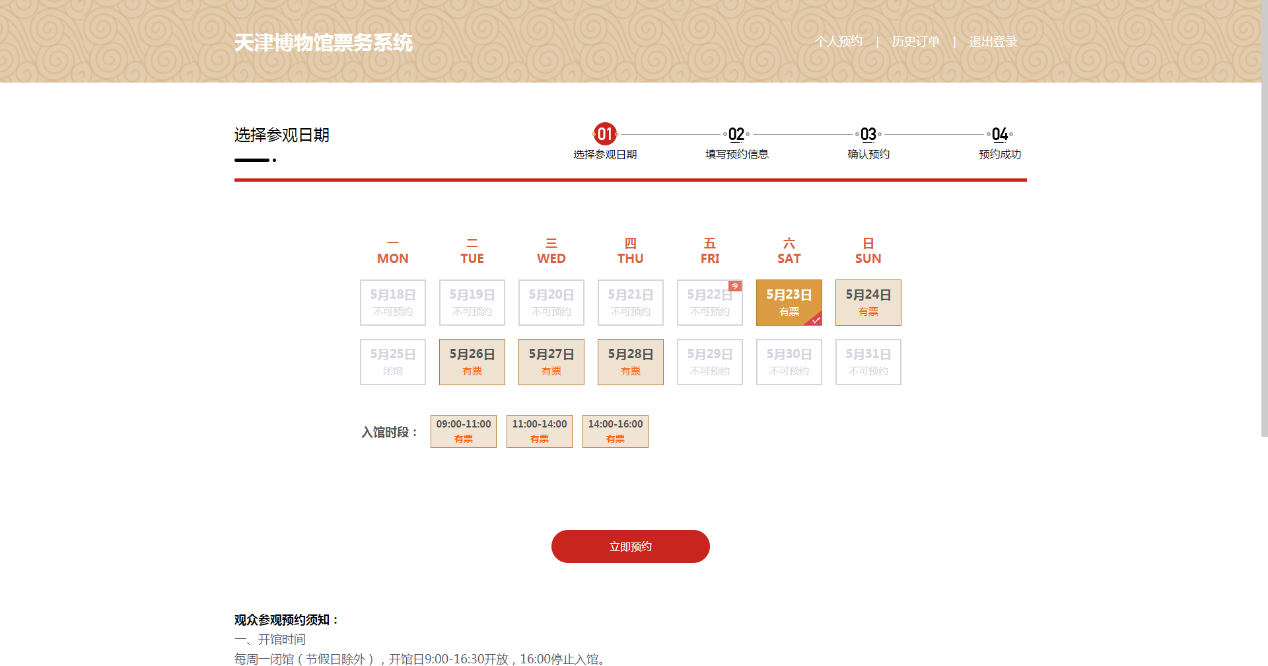Choose May 24 Sunday available date

[x=868, y=302]
